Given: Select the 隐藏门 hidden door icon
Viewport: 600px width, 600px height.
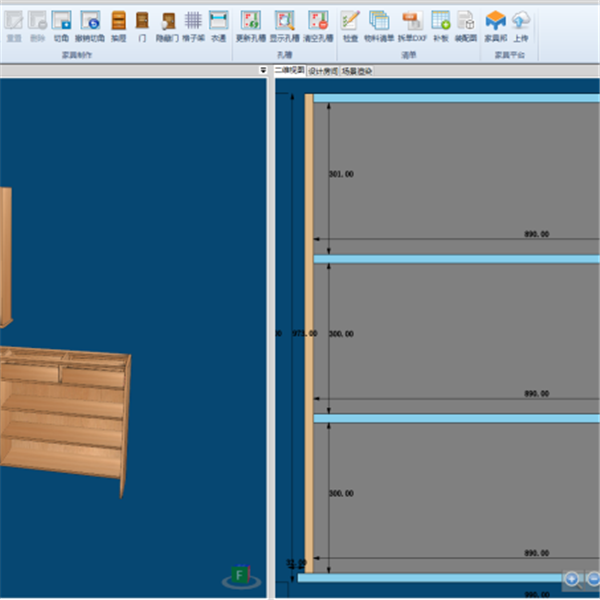Looking at the screenshot, I should coord(167,24).
